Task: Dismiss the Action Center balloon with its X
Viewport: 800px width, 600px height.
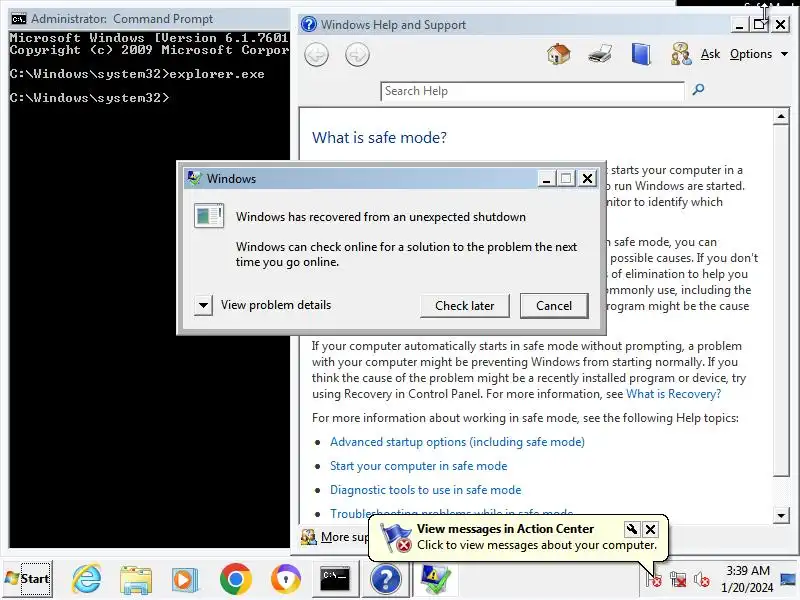Action: coord(651,529)
